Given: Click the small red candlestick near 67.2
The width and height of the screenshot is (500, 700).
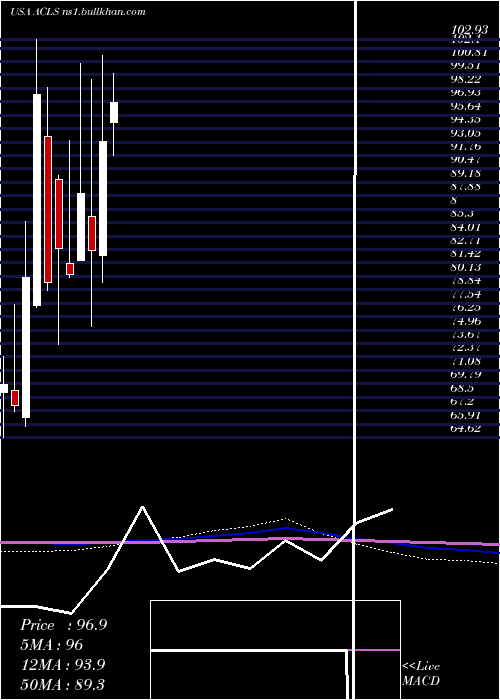Looking at the screenshot, I should pos(15,398).
